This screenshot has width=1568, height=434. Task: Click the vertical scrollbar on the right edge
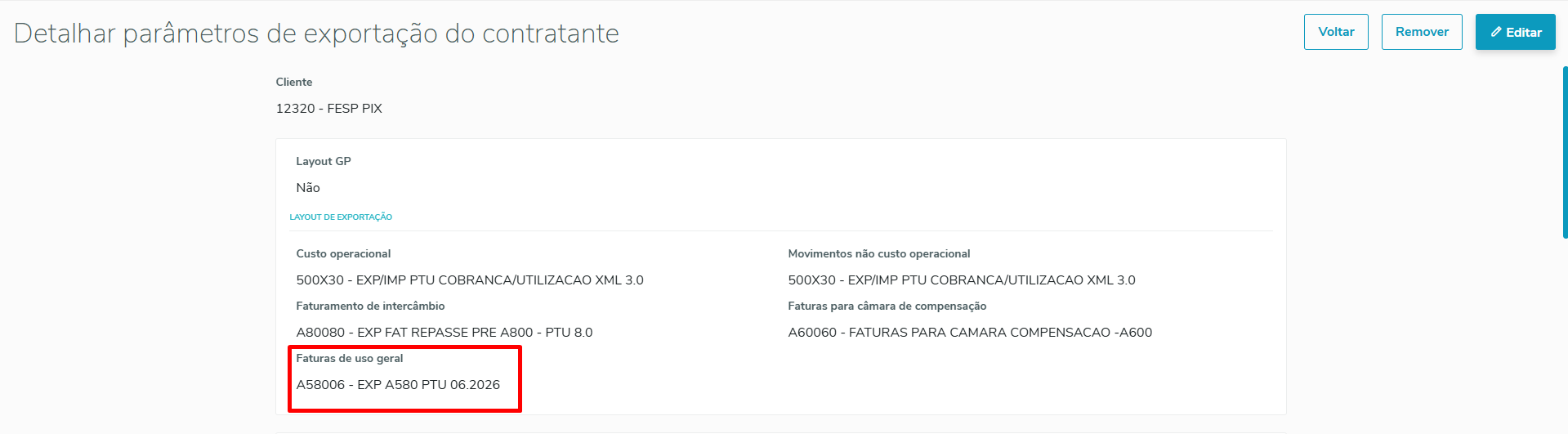click(x=1565, y=152)
